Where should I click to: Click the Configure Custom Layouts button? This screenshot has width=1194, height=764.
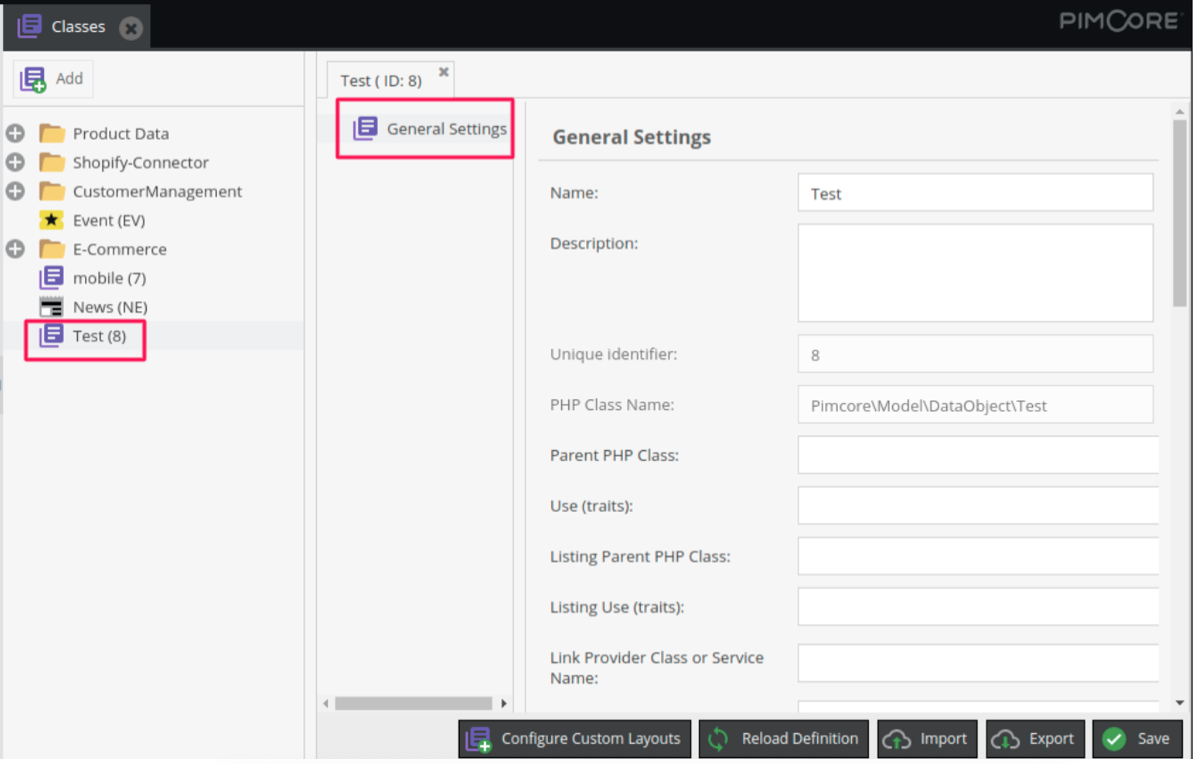pos(575,739)
